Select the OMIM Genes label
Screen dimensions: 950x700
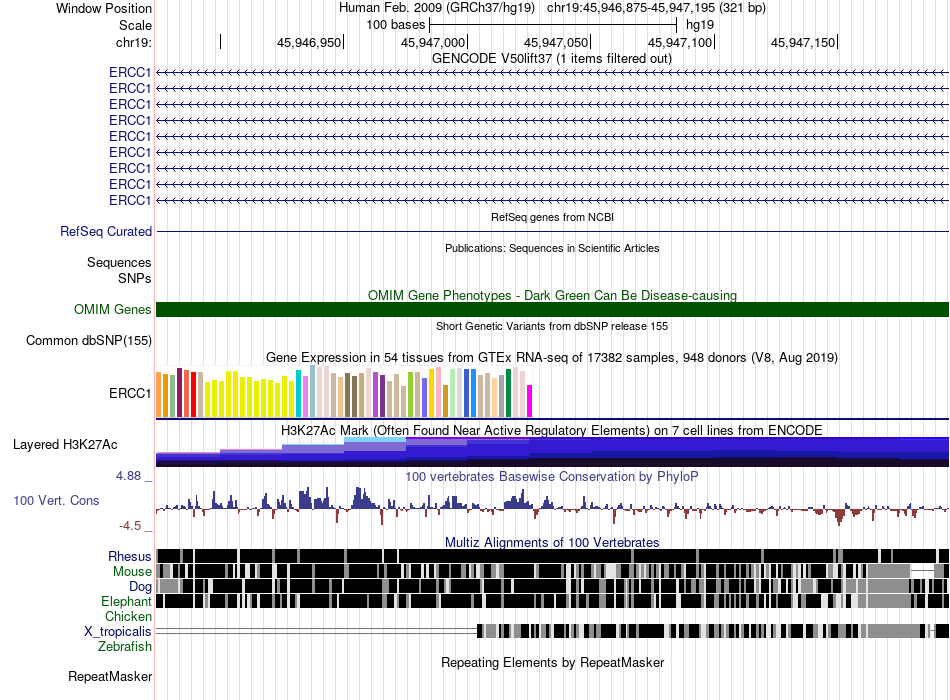[x=113, y=310]
